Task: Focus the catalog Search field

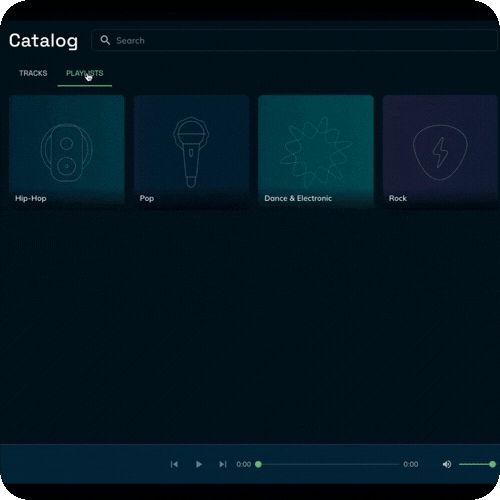Action: [294, 40]
